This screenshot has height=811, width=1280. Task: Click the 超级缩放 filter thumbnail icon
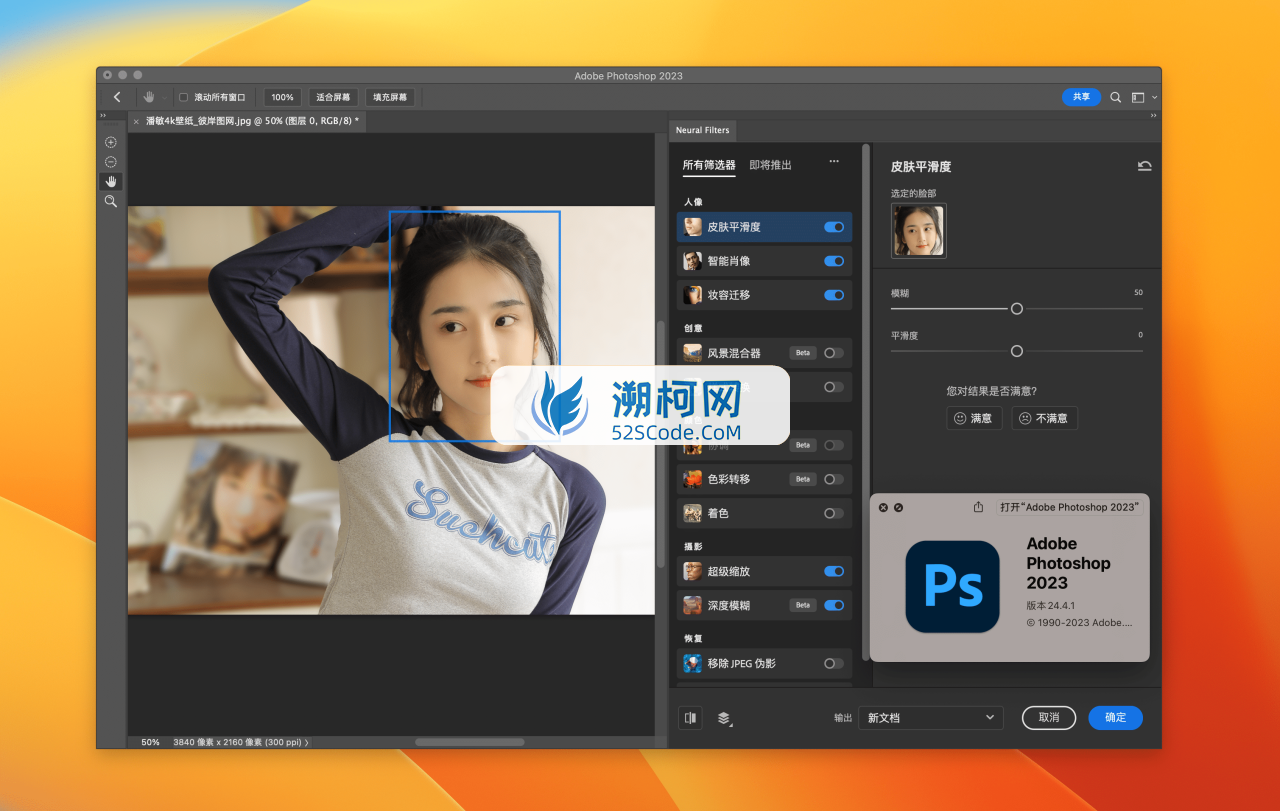click(x=692, y=571)
